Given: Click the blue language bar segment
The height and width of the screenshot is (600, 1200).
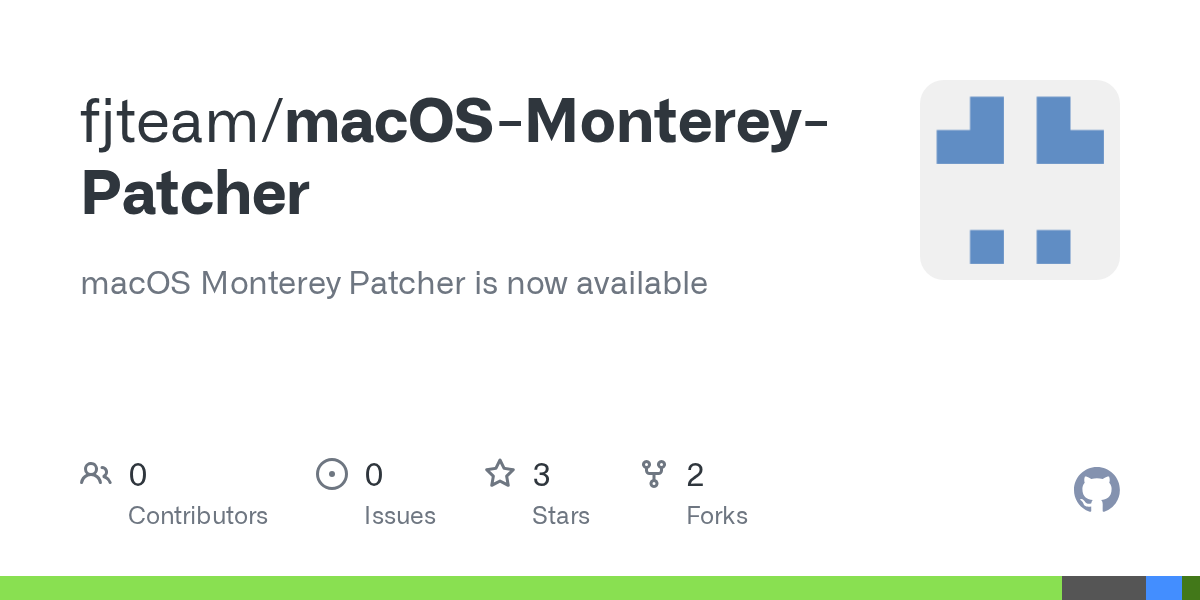Looking at the screenshot, I should (x=1164, y=588).
